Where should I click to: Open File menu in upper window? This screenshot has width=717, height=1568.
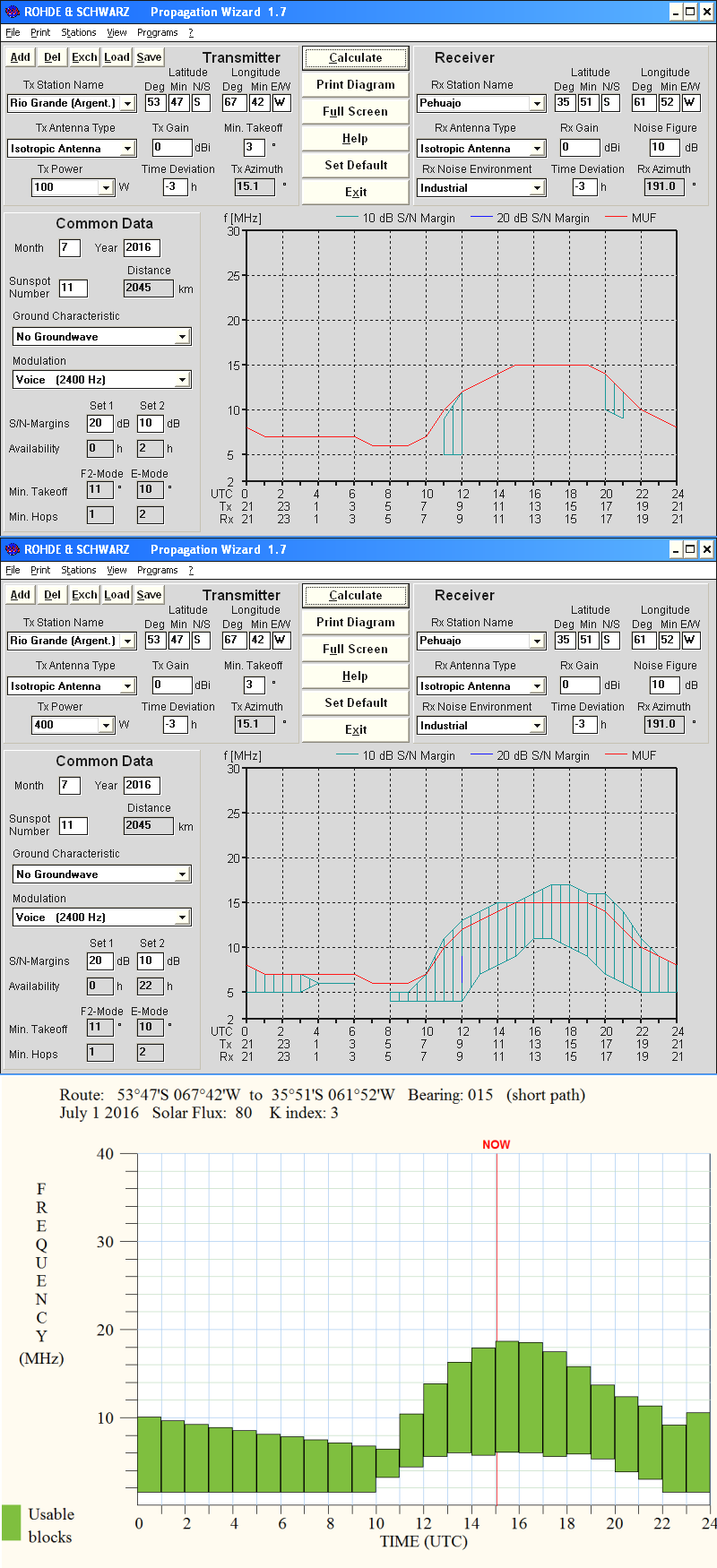coord(13,32)
